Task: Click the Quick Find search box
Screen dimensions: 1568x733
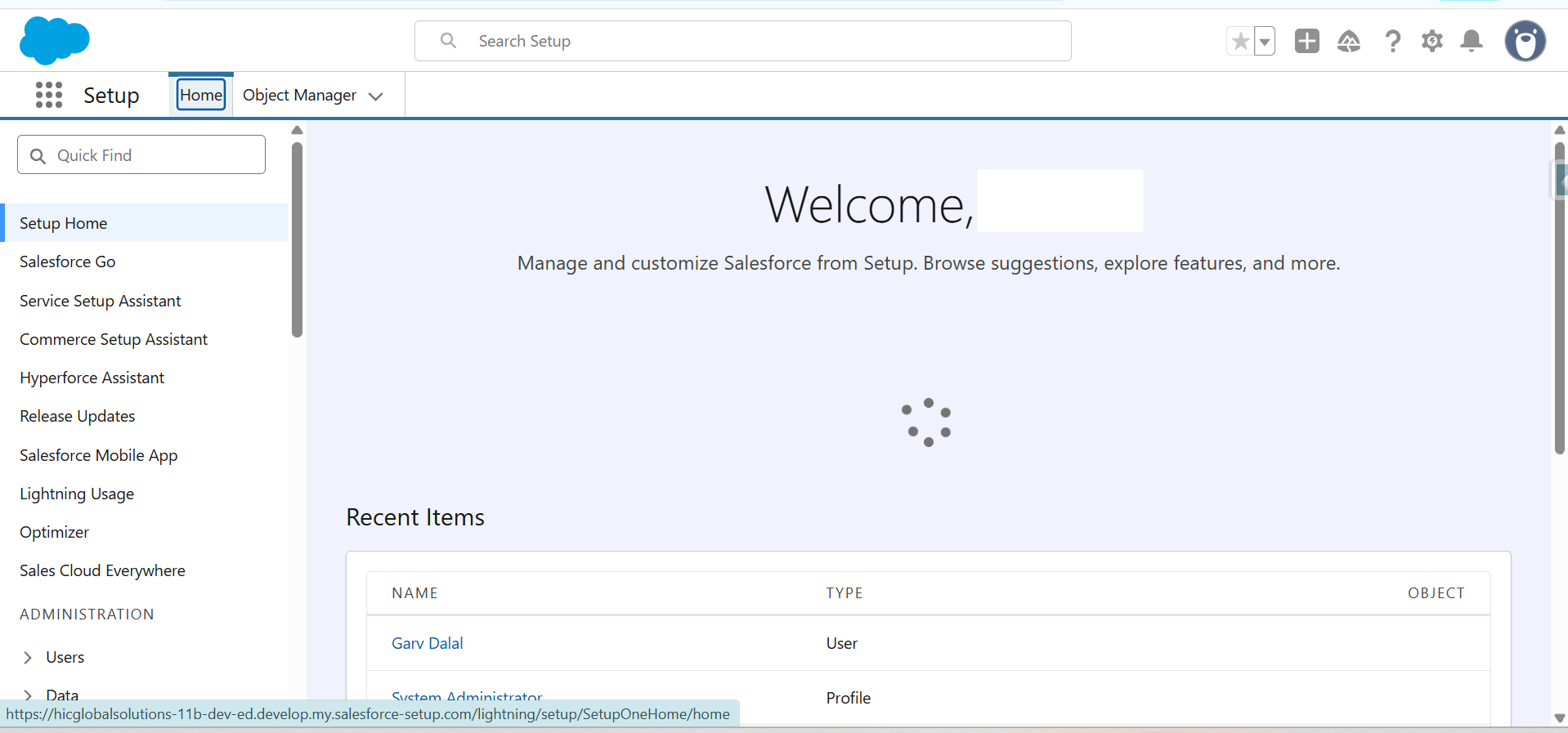Action: coord(141,155)
